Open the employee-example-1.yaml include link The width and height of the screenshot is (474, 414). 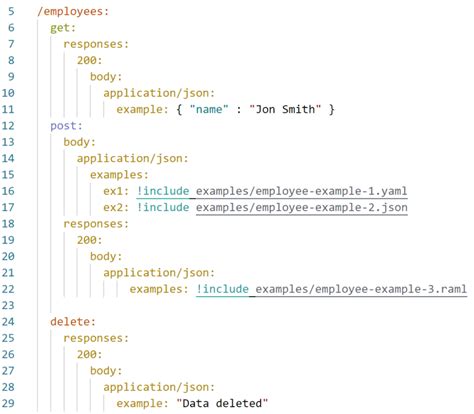click(x=301, y=191)
